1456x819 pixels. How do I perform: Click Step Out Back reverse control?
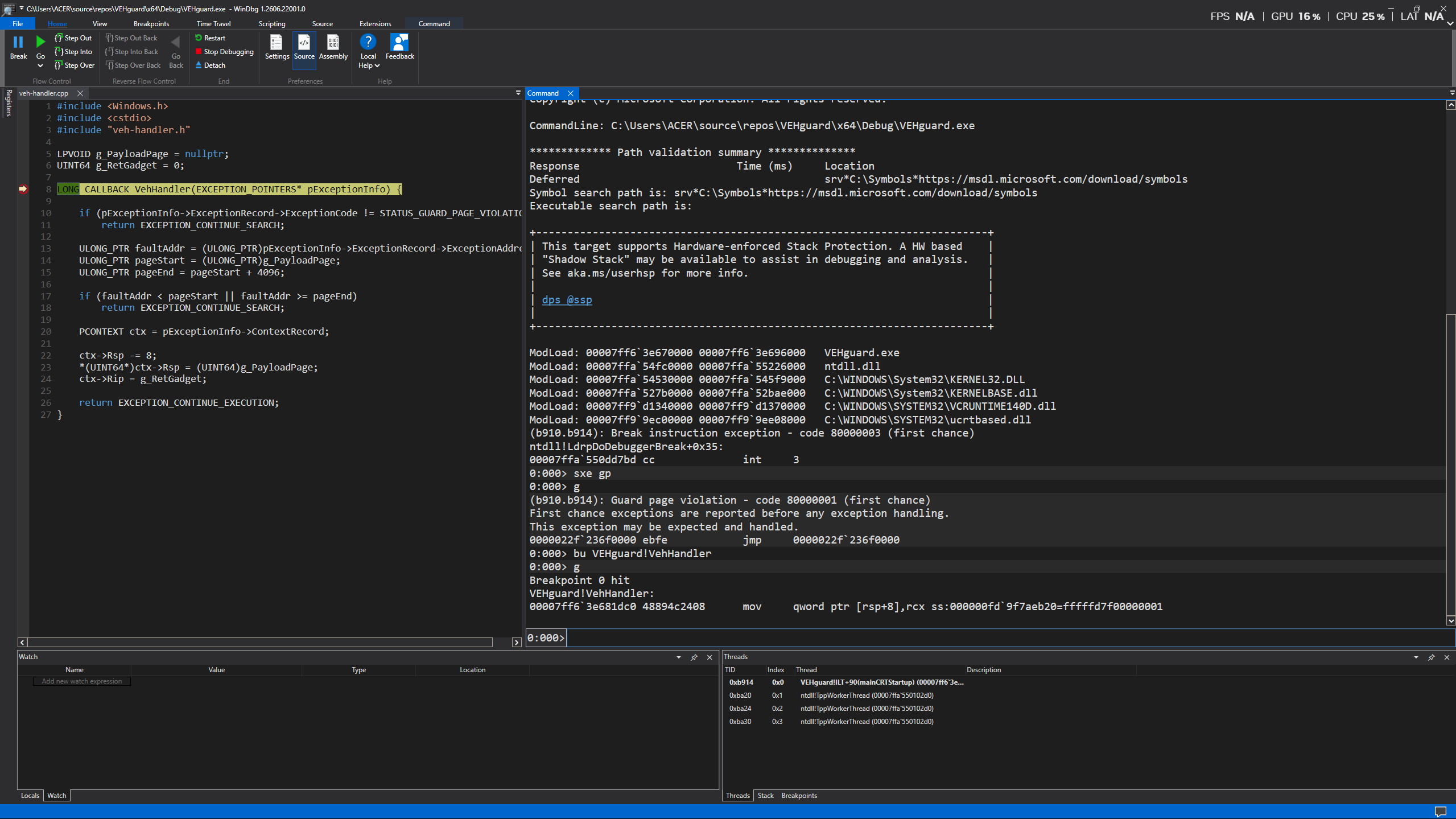coord(131,38)
